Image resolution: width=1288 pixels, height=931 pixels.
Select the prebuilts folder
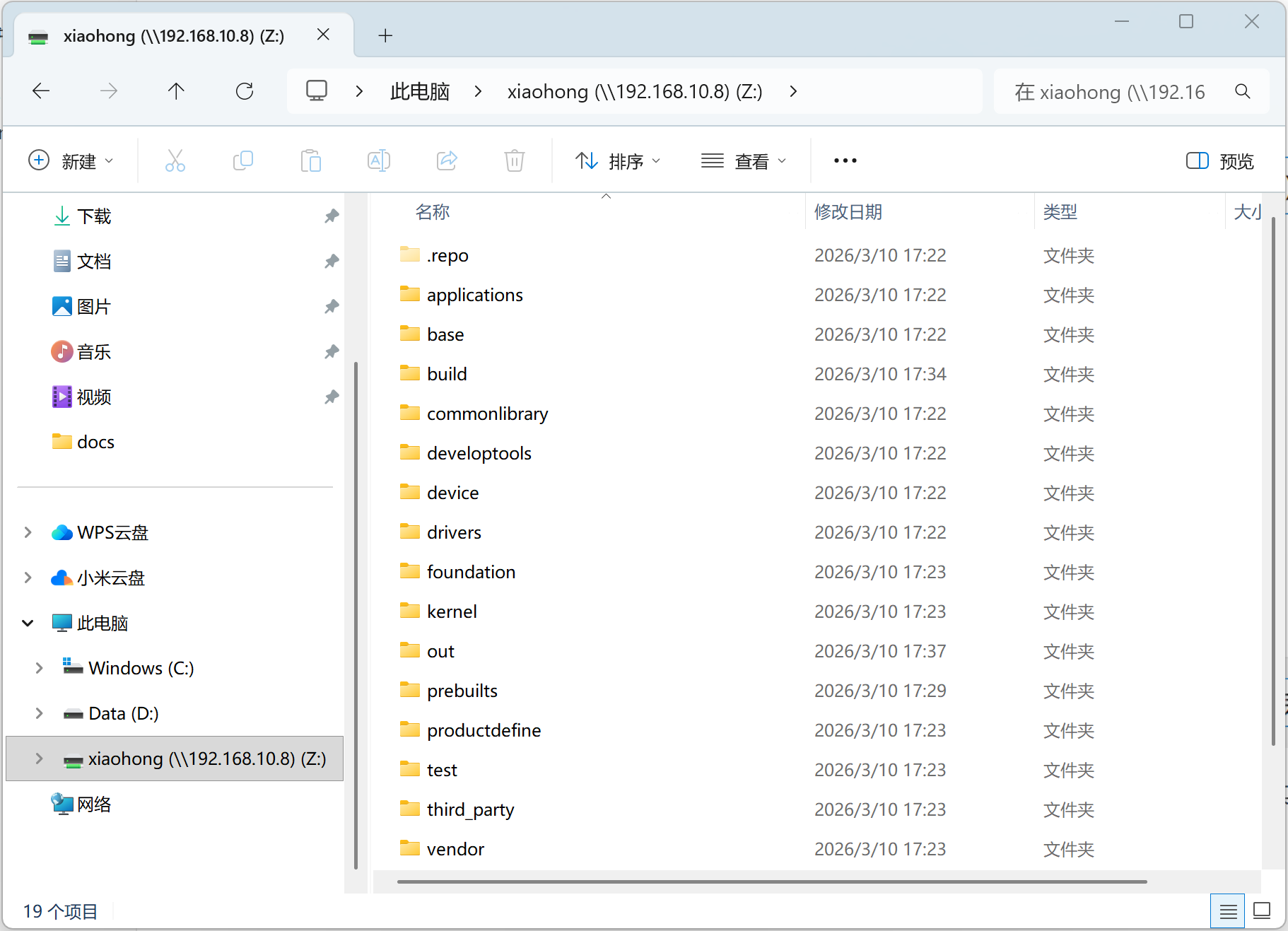[x=462, y=691]
